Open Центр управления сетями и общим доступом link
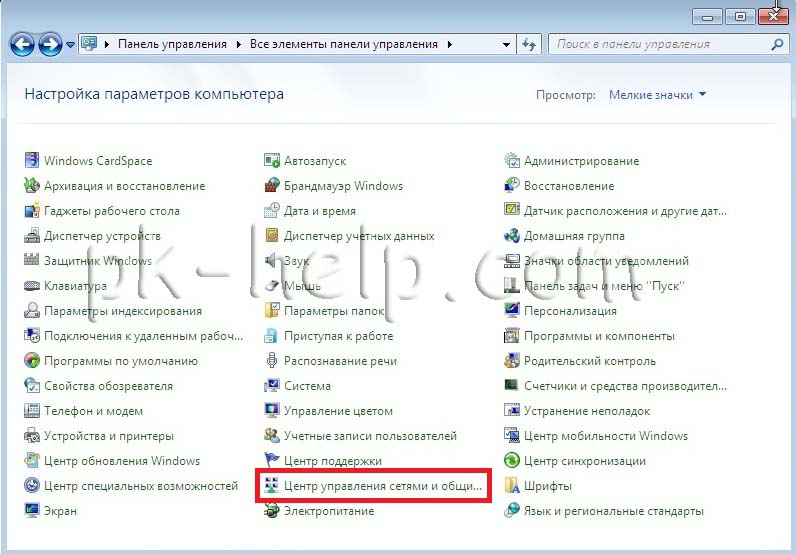Screen dimensions: 796x554 (x=382, y=485)
